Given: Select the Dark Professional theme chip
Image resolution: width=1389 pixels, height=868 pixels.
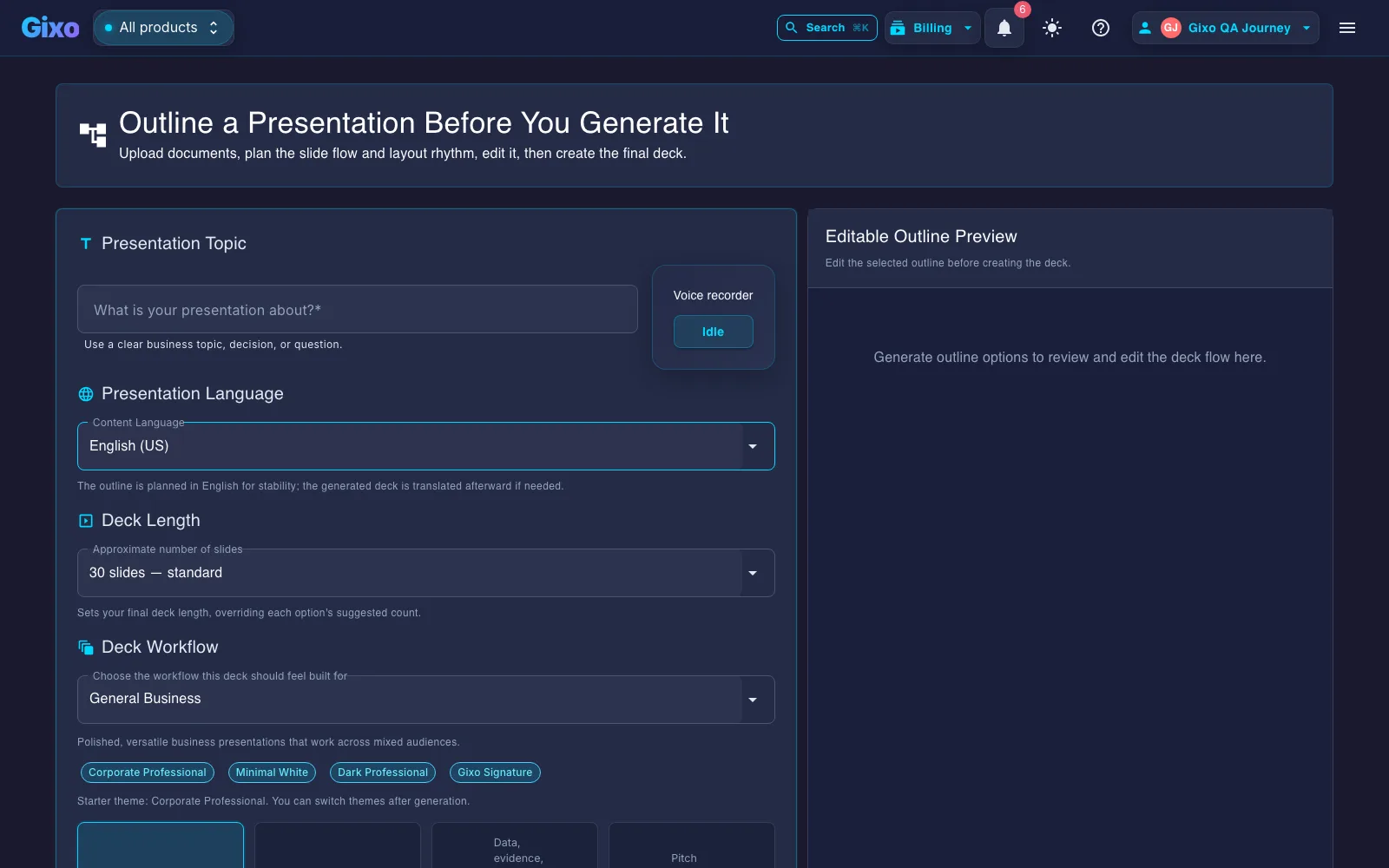Looking at the screenshot, I should [383, 773].
